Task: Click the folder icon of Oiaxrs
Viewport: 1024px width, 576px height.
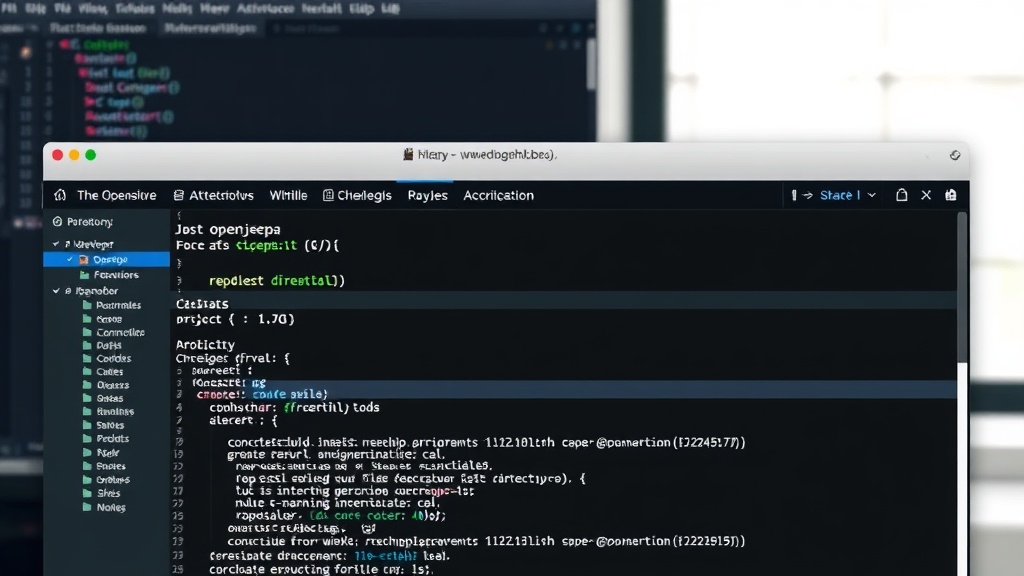Action: [87, 385]
